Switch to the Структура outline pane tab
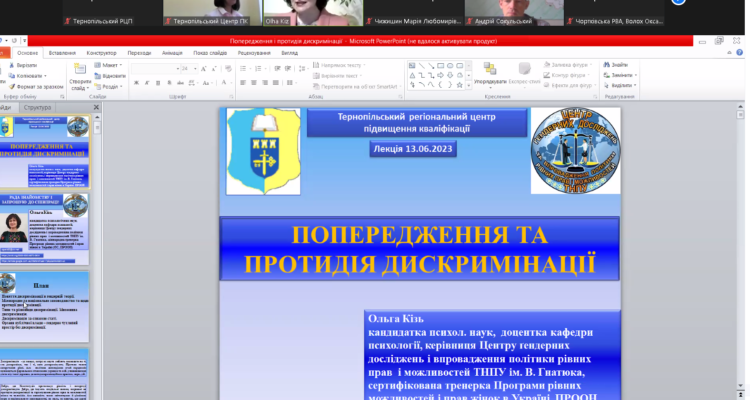The image size is (750, 400). (37, 108)
